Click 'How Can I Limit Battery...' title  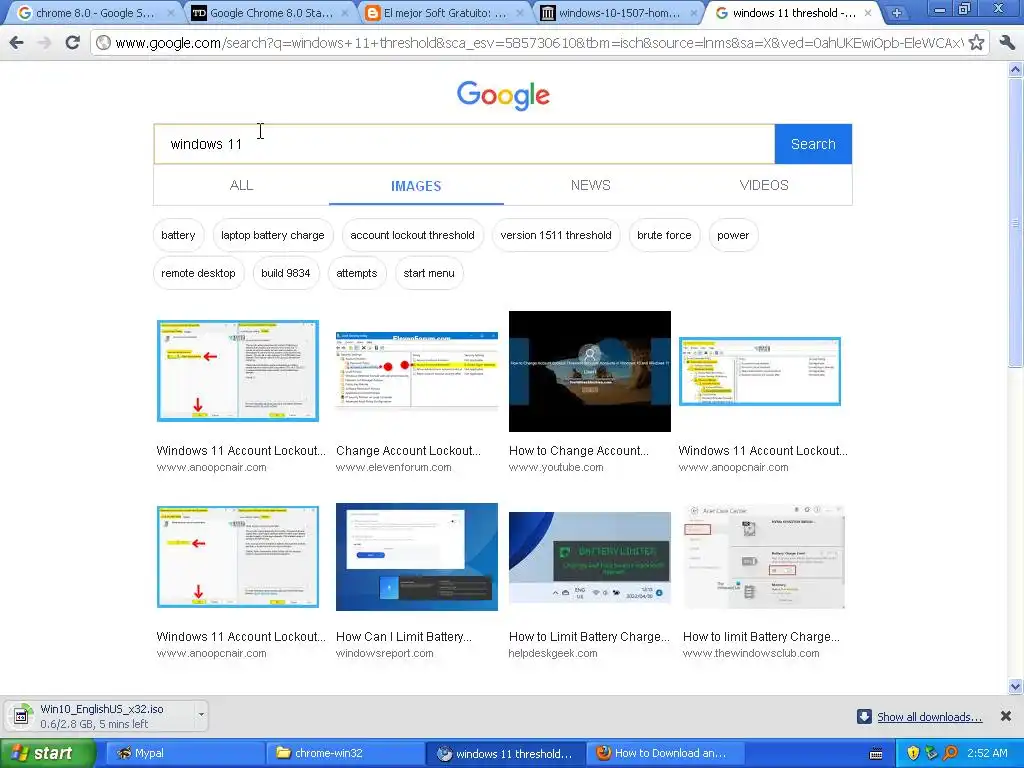point(404,637)
